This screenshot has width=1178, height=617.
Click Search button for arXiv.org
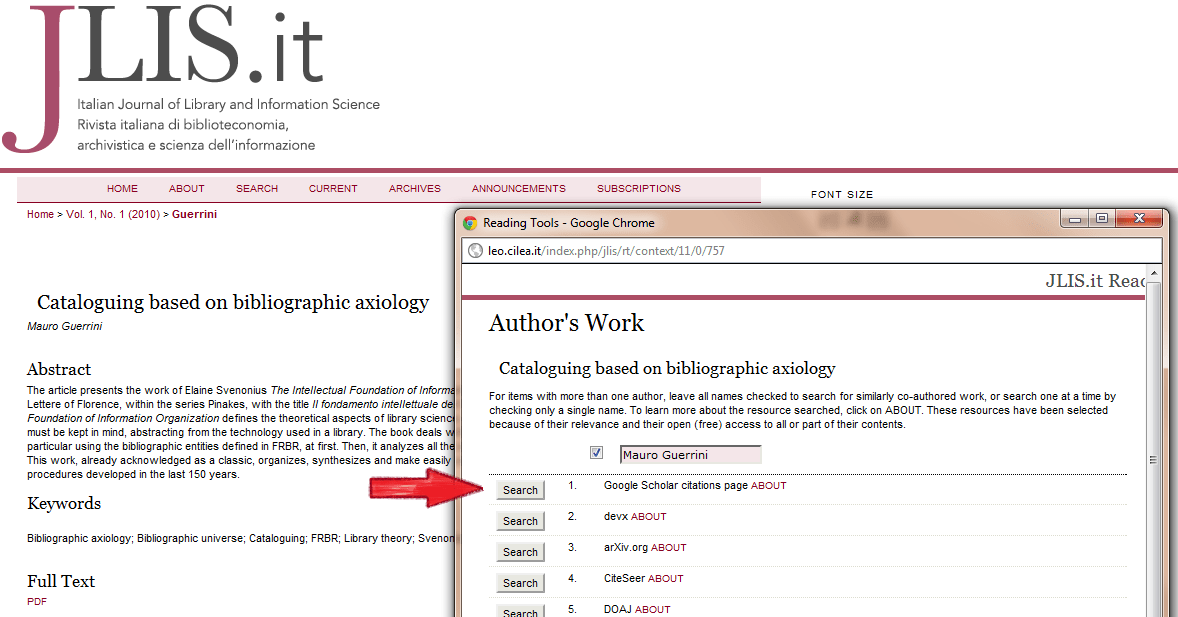520,552
